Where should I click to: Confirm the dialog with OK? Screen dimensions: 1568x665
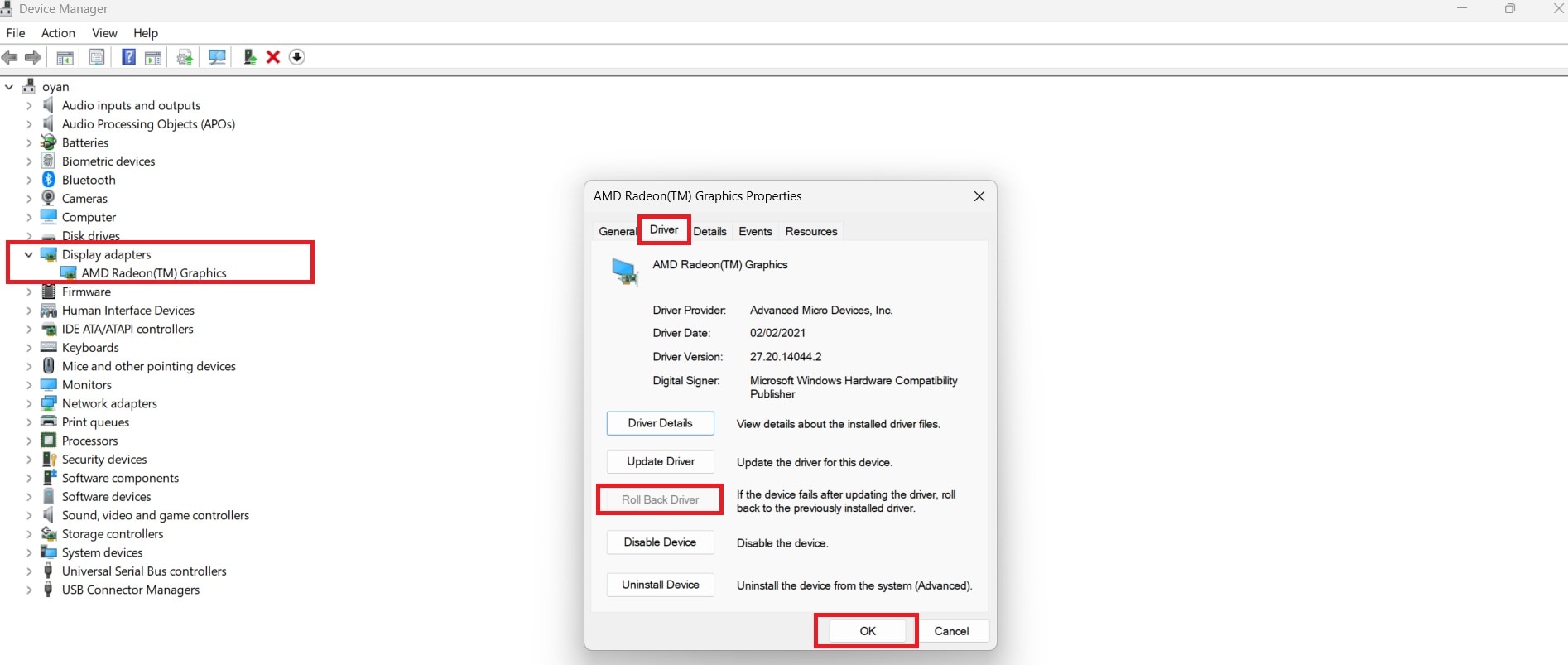pos(867,631)
